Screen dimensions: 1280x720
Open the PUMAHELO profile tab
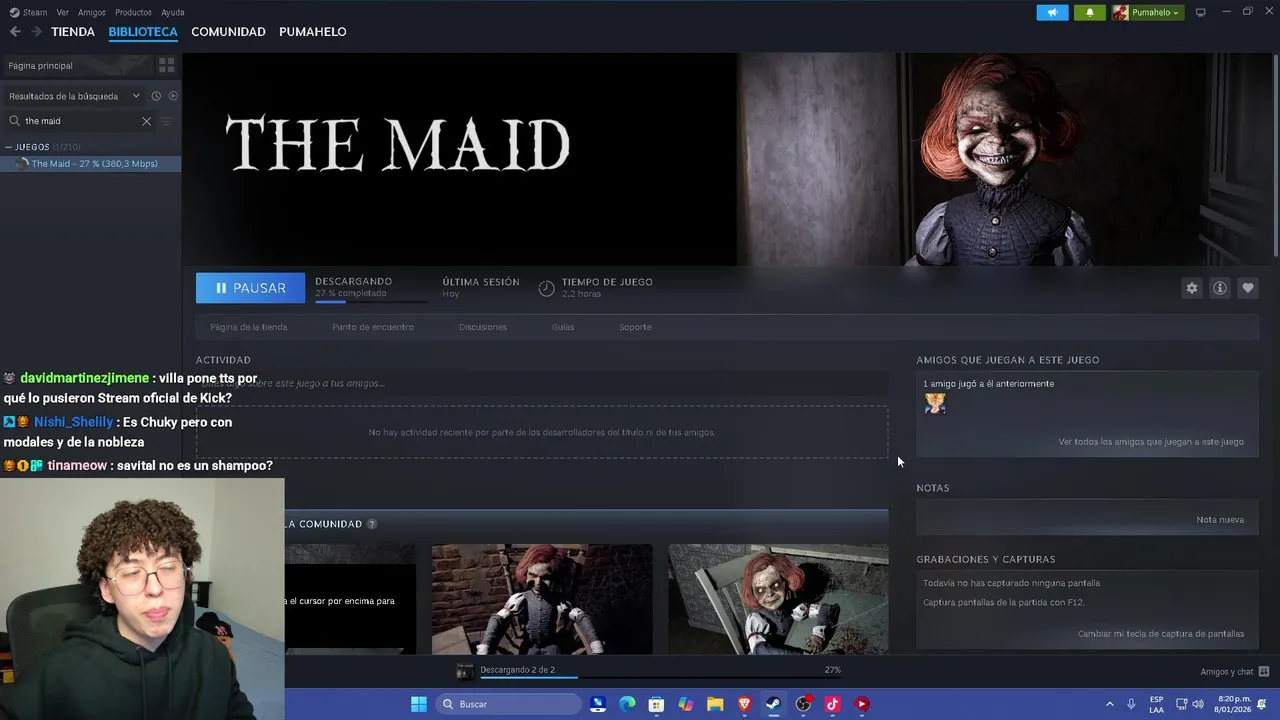pos(313,32)
